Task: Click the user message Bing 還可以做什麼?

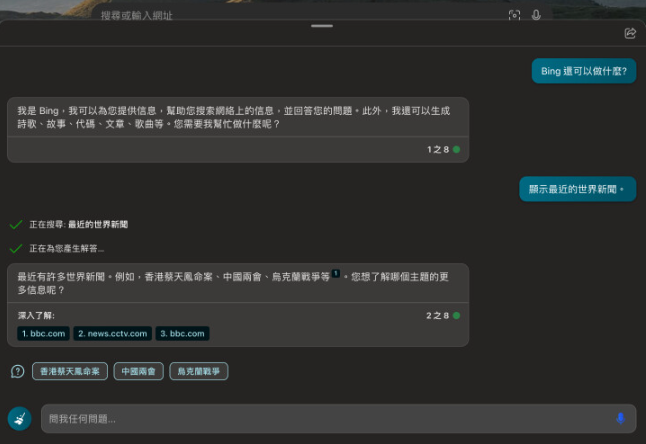Action: coord(584,71)
